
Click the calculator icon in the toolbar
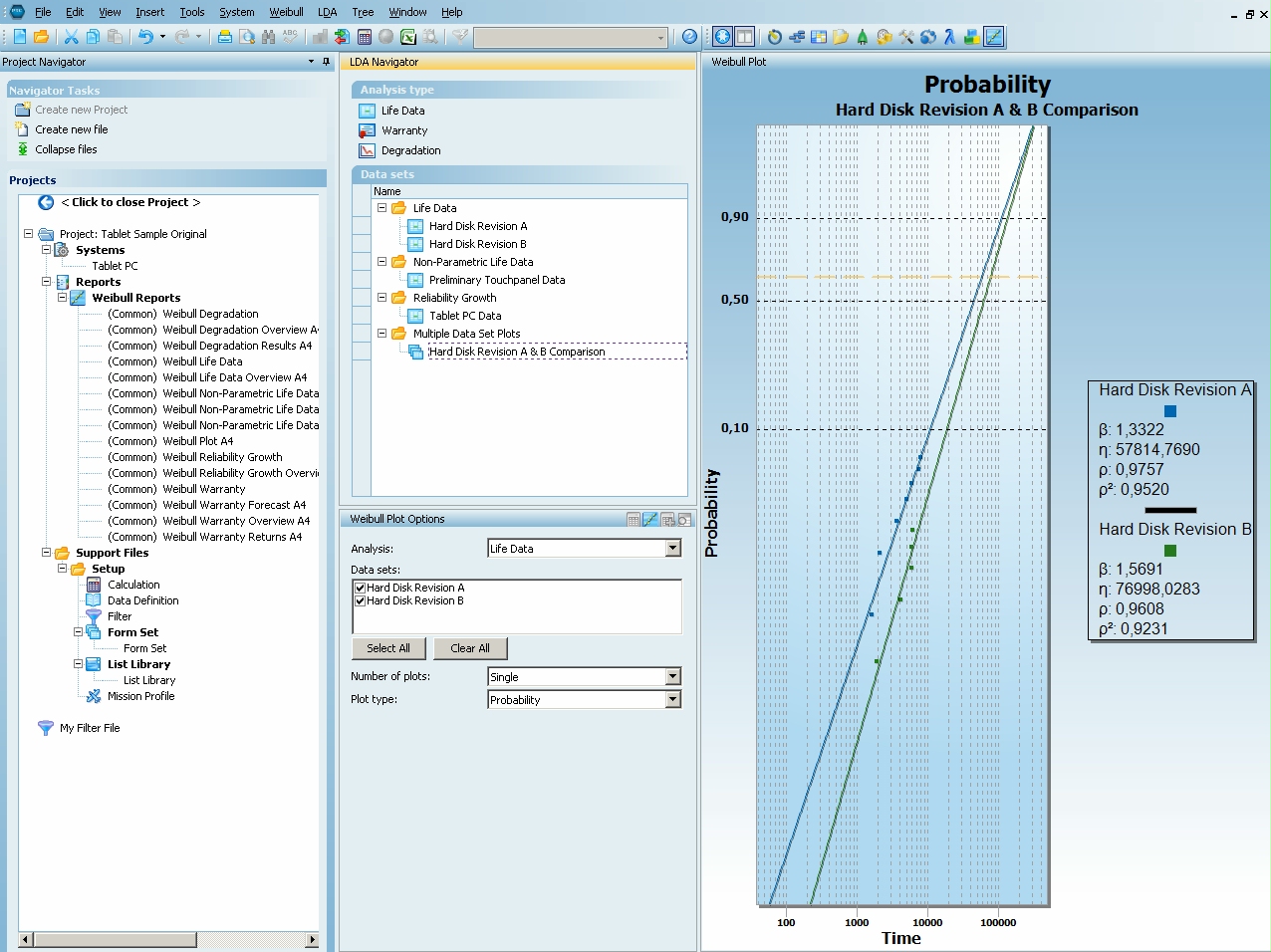pyautogui.click(x=365, y=37)
